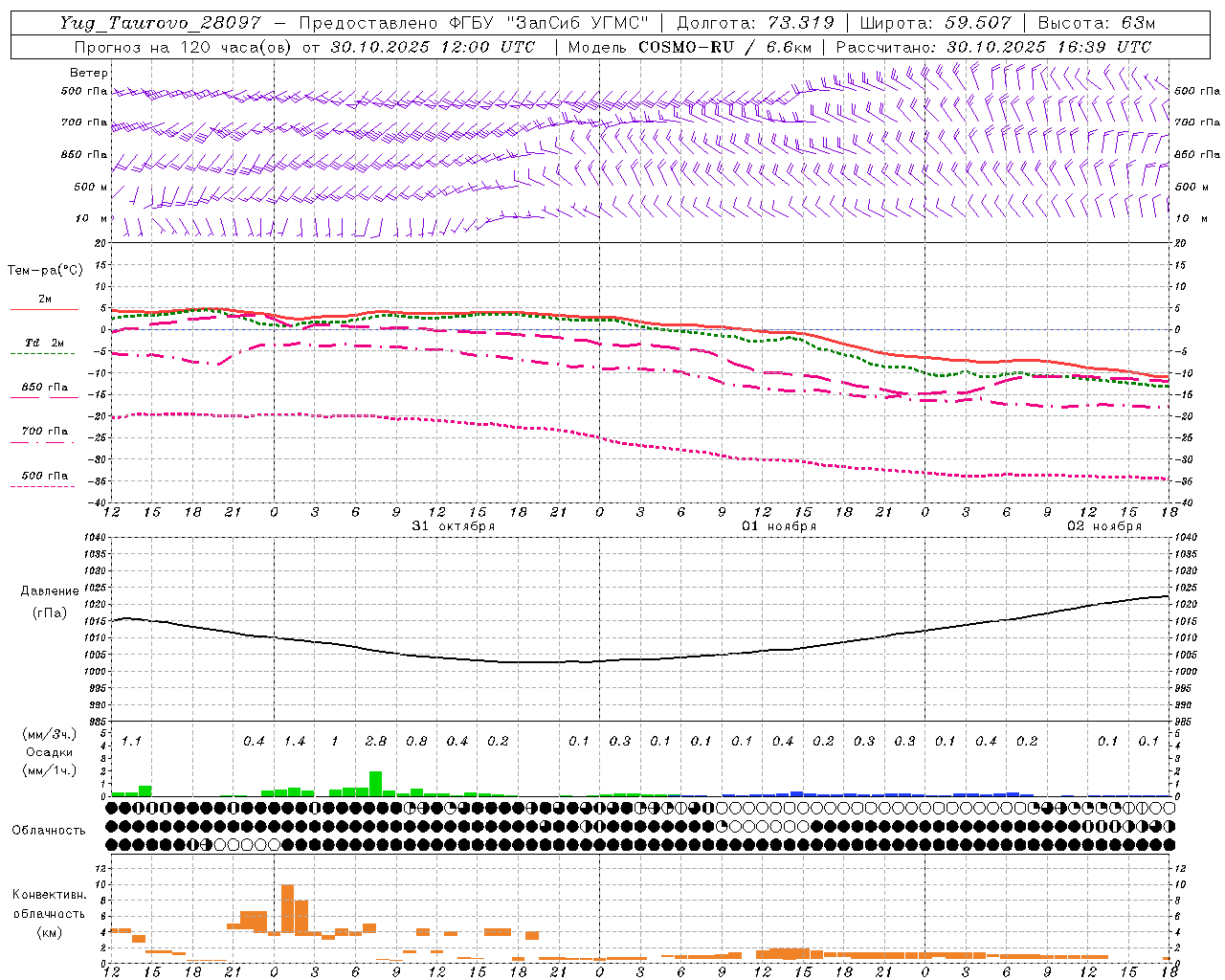Screen dimensions: 1225x980
Task: Select the Высота: 63м header entry
Action: coord(1095,23)
